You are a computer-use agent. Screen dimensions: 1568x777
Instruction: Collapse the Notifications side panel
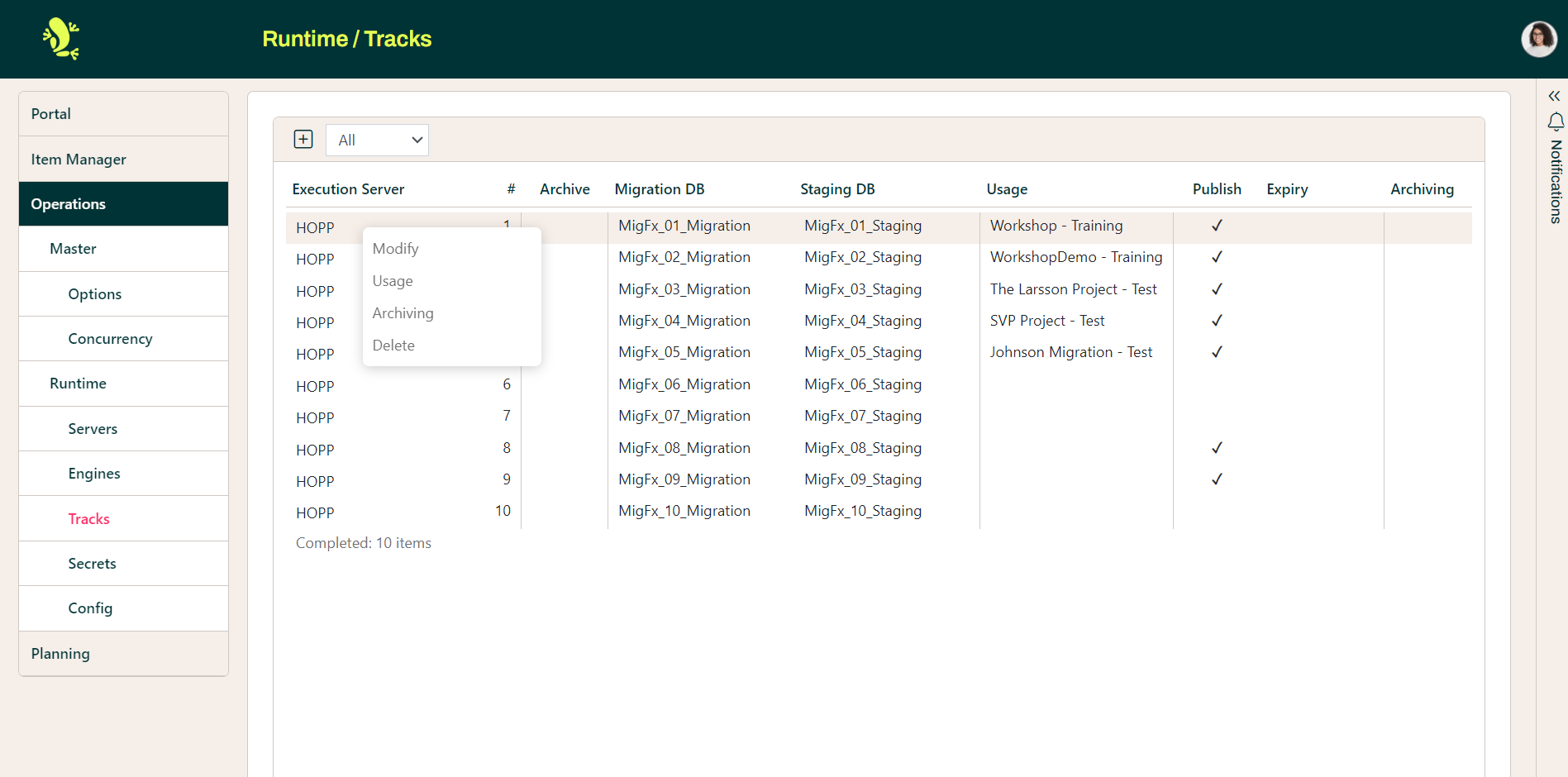(1553, 95)
